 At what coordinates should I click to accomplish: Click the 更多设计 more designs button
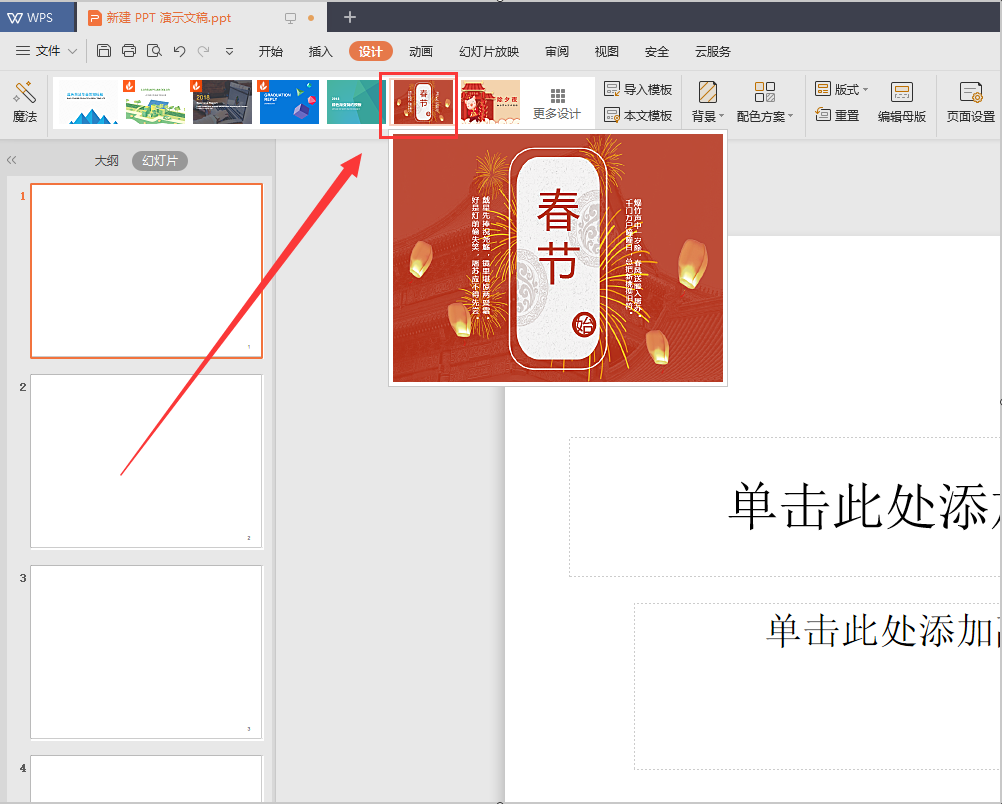(x=557, y=101)
